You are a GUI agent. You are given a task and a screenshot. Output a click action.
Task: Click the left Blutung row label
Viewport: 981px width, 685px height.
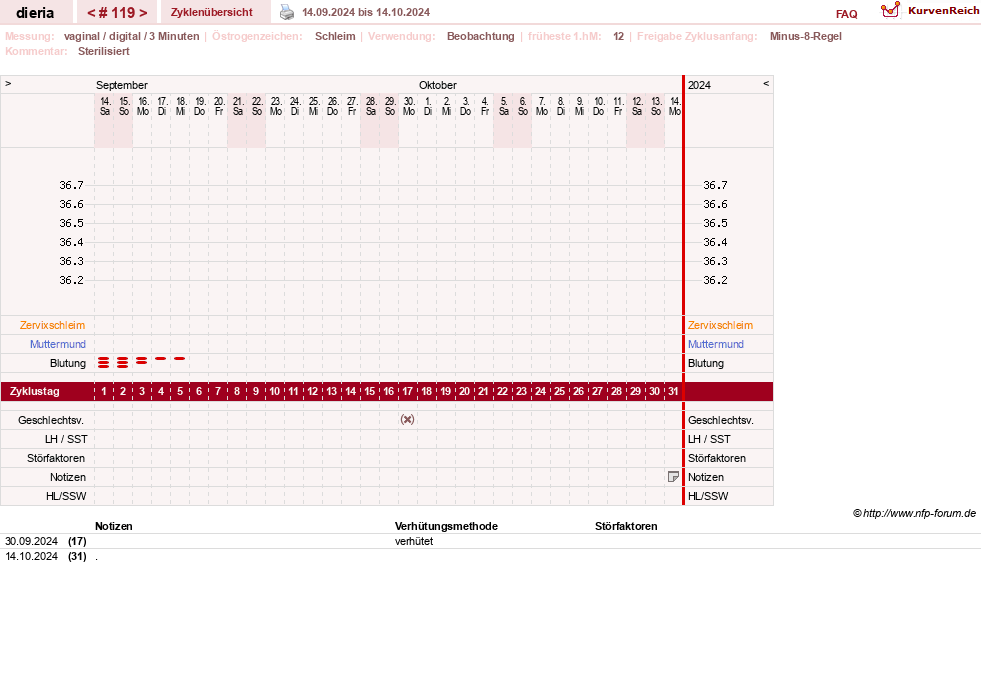click(x=68, y=363)
